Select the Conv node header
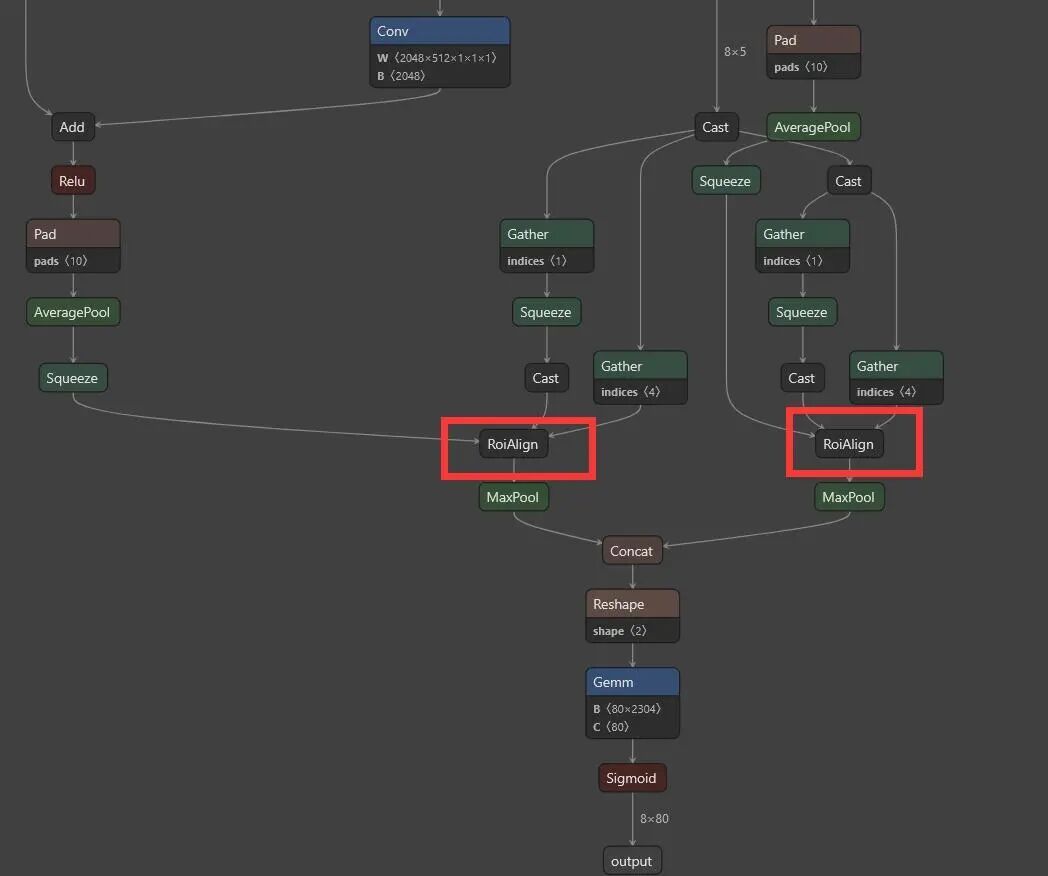The width and height of the screenshot is (1048, 876). [440, 31]
